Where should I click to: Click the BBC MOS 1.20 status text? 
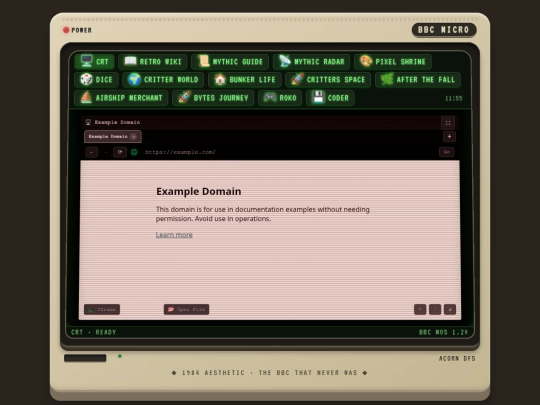coord(444,332)
